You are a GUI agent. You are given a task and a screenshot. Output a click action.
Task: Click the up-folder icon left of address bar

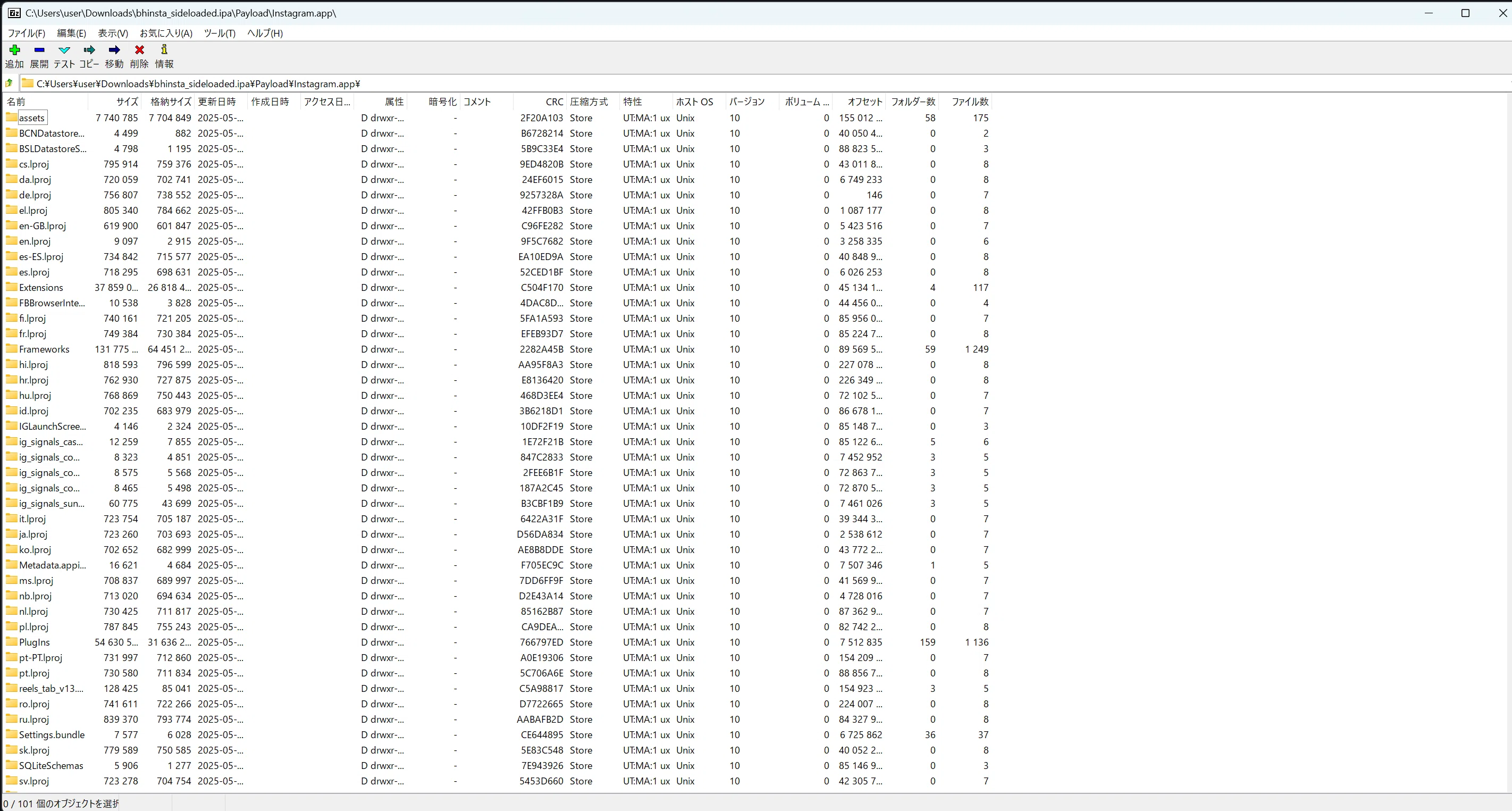point(9,83)
